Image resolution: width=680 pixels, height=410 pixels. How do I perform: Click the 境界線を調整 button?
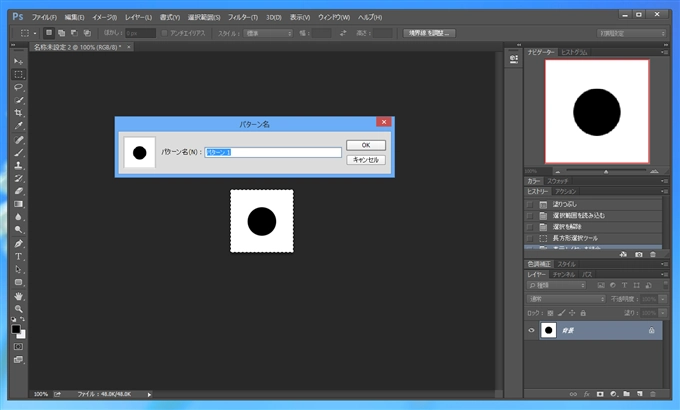pos(429,33)
